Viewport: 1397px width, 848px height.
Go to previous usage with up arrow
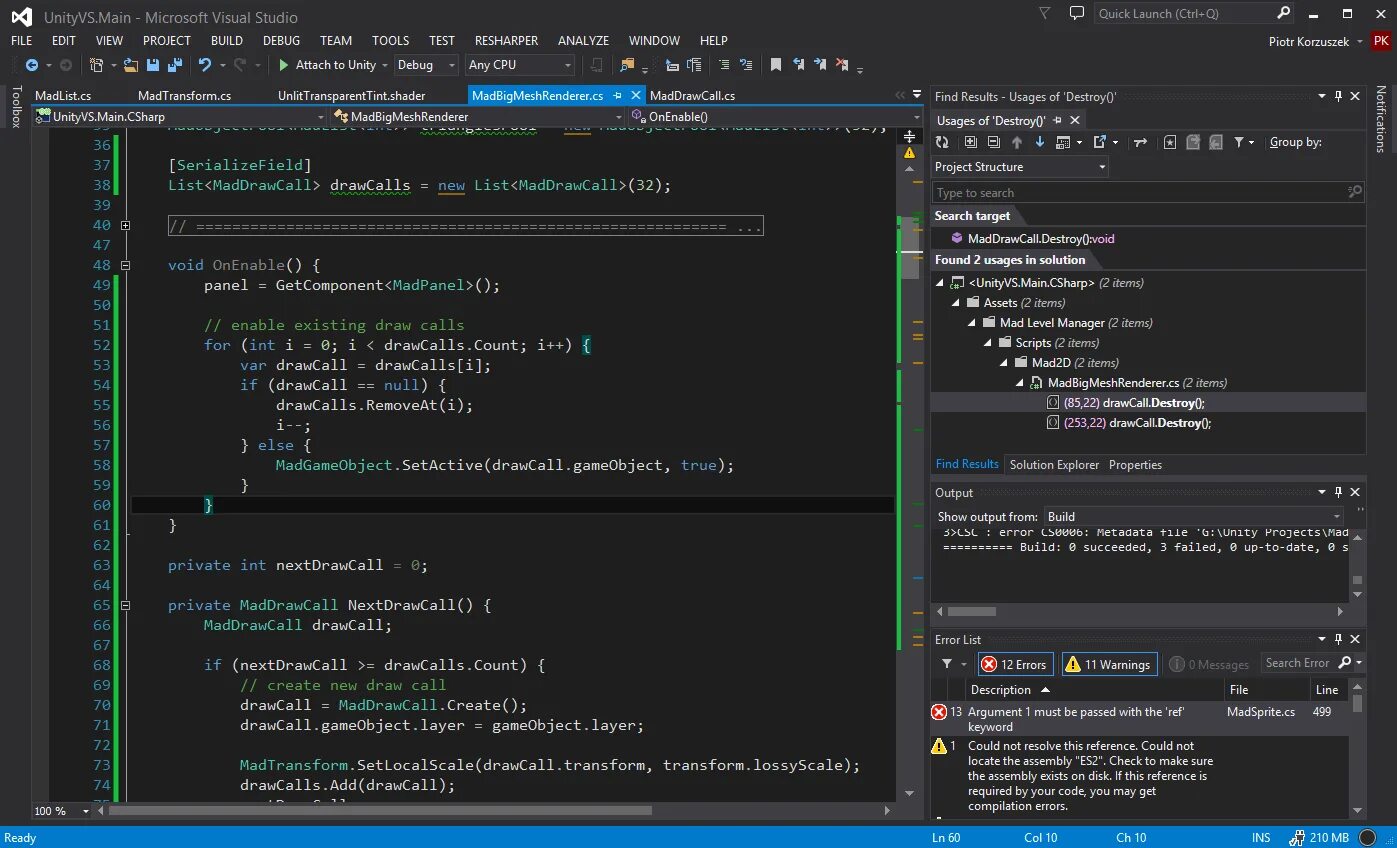(x=1017, y=142)
